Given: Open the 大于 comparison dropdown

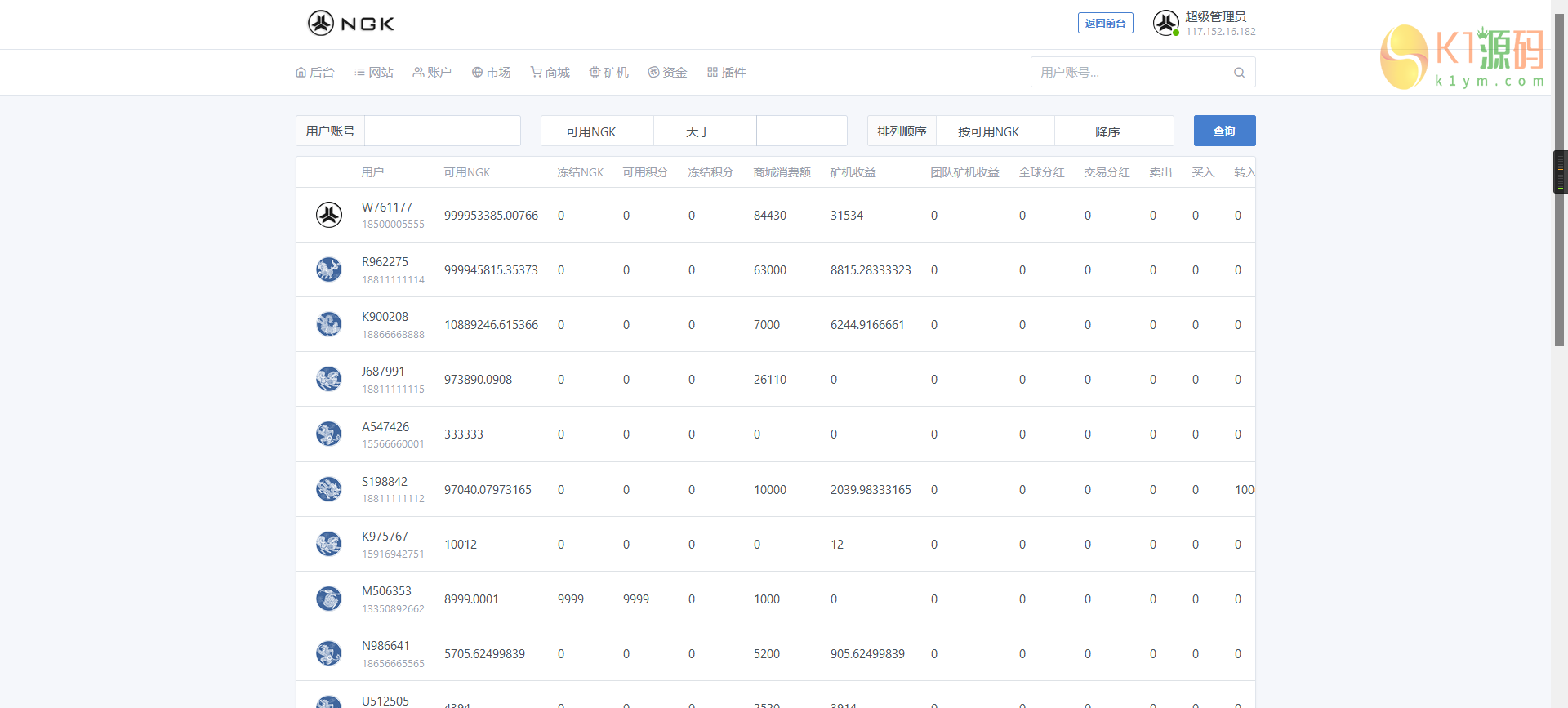Looking at the screenshot, I should point(705,131).
